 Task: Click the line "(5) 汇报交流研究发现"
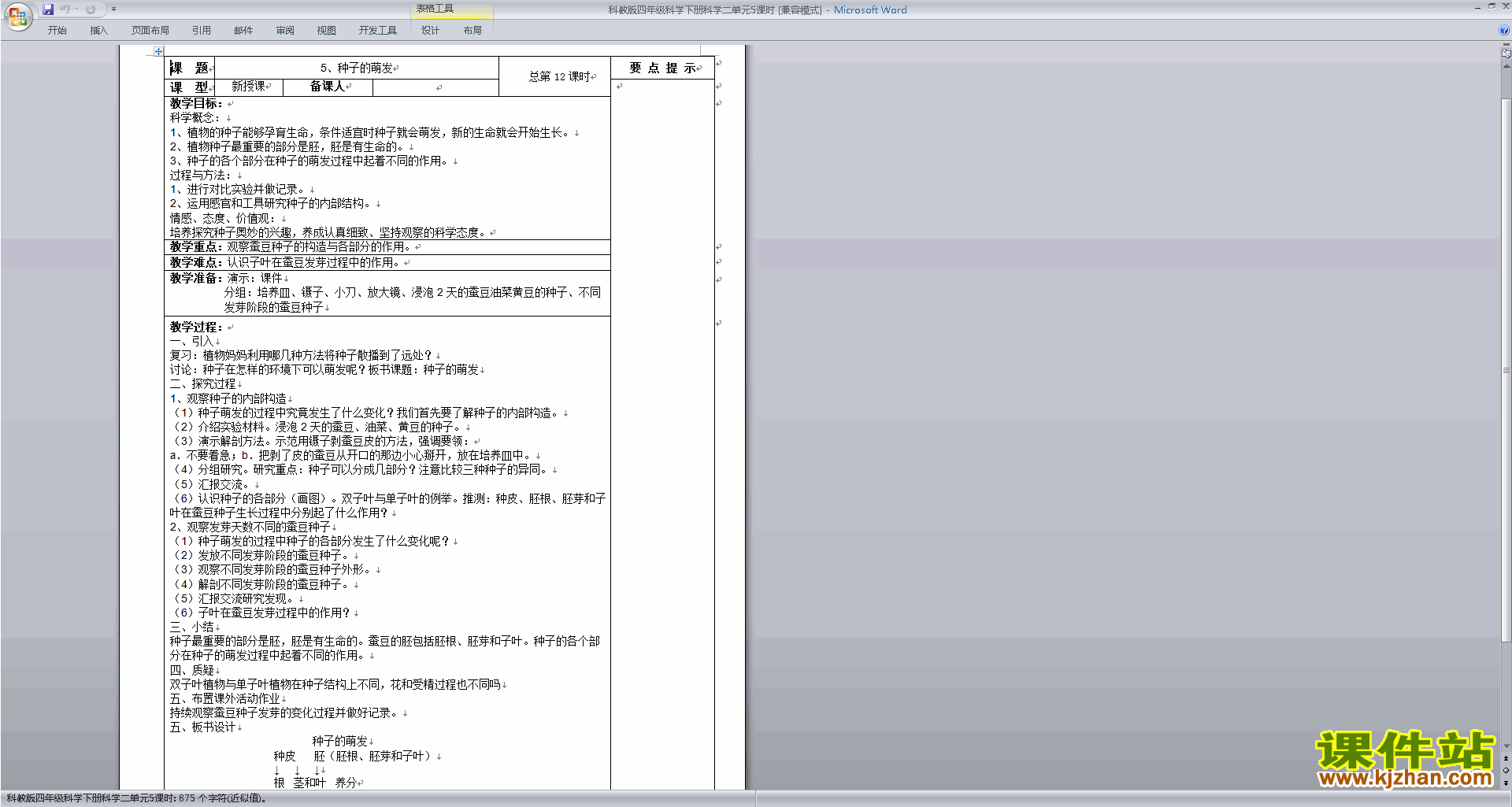232,599
